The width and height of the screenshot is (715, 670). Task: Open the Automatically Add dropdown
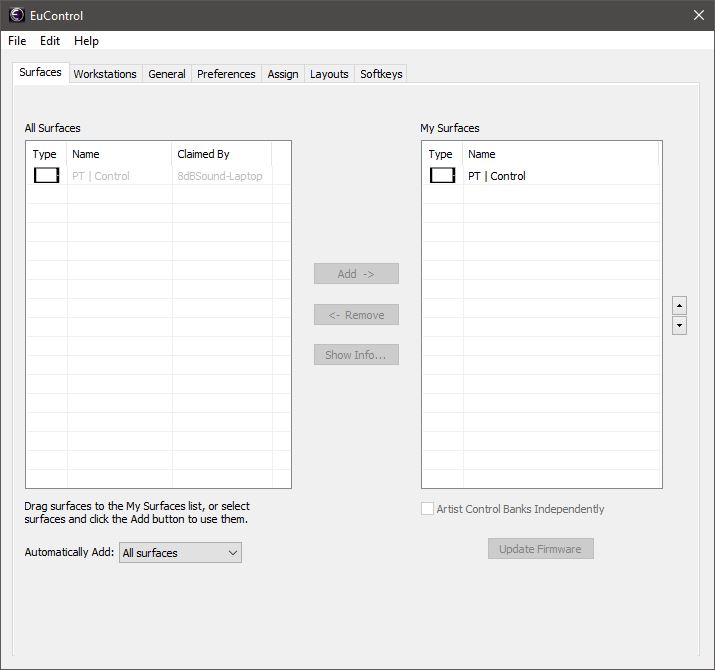click(180, 552)
